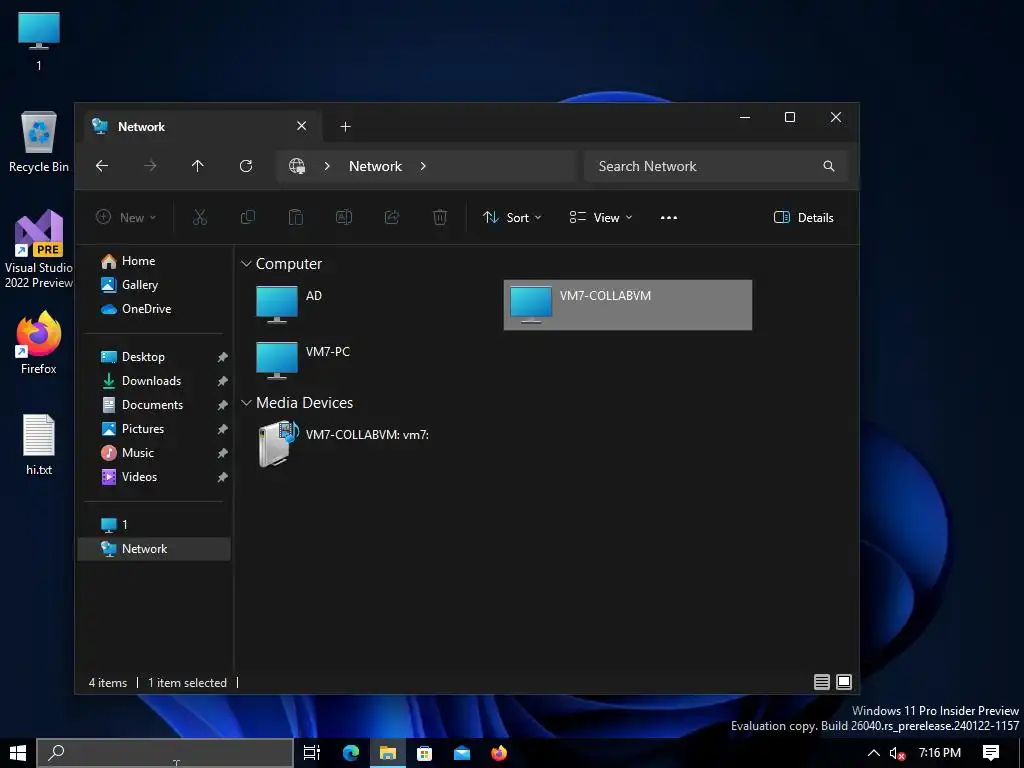Select the desktop computer icon labeled 1
1024x768 pixels.
[x=39, y=41]
